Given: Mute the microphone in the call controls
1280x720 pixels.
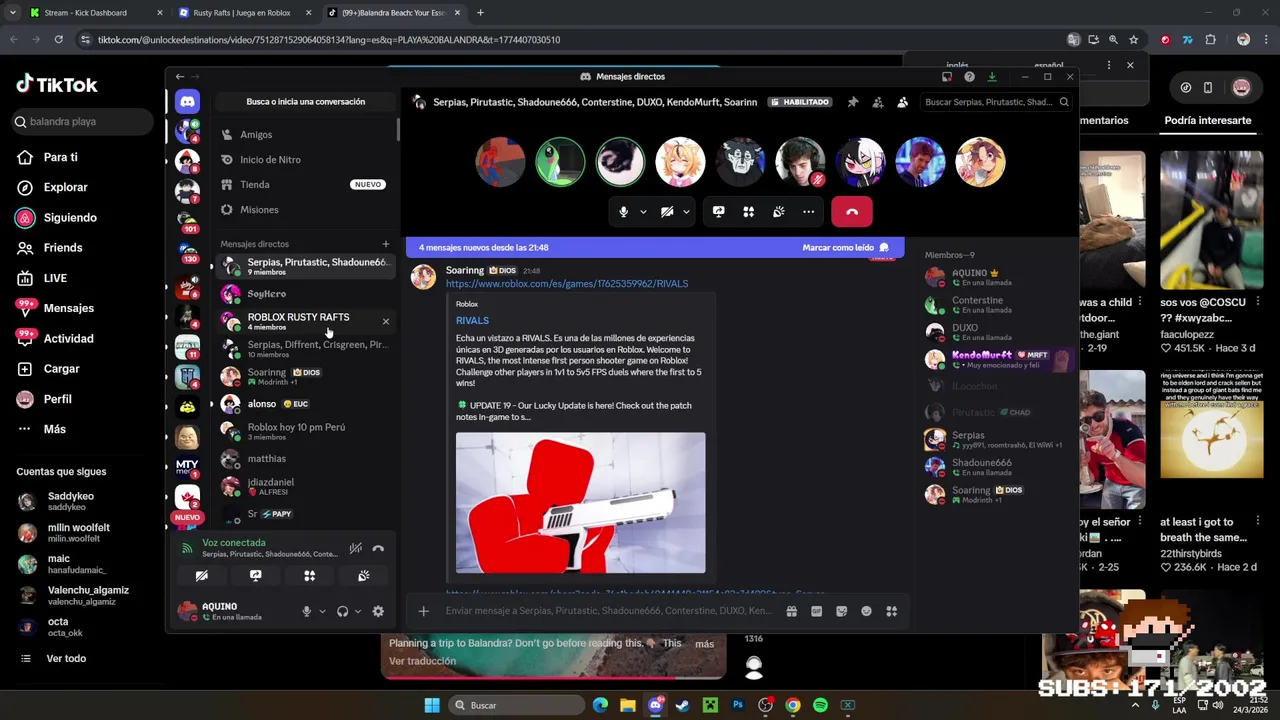Looking at the screenshot, I should [x=623, y=212].
